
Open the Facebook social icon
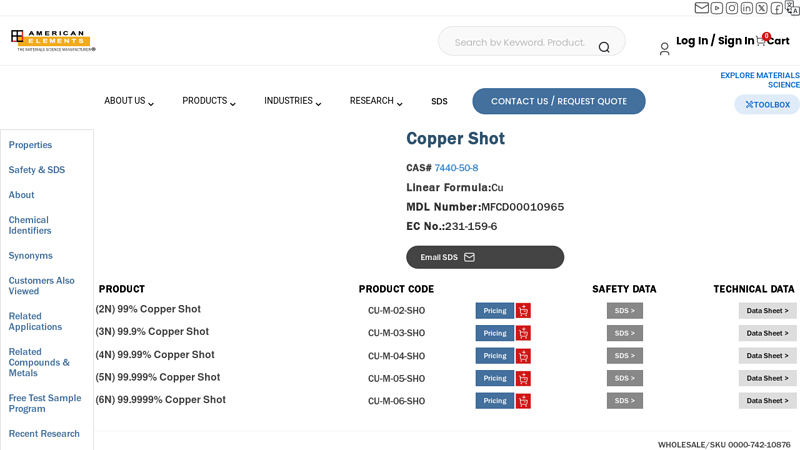click(776, 8)
